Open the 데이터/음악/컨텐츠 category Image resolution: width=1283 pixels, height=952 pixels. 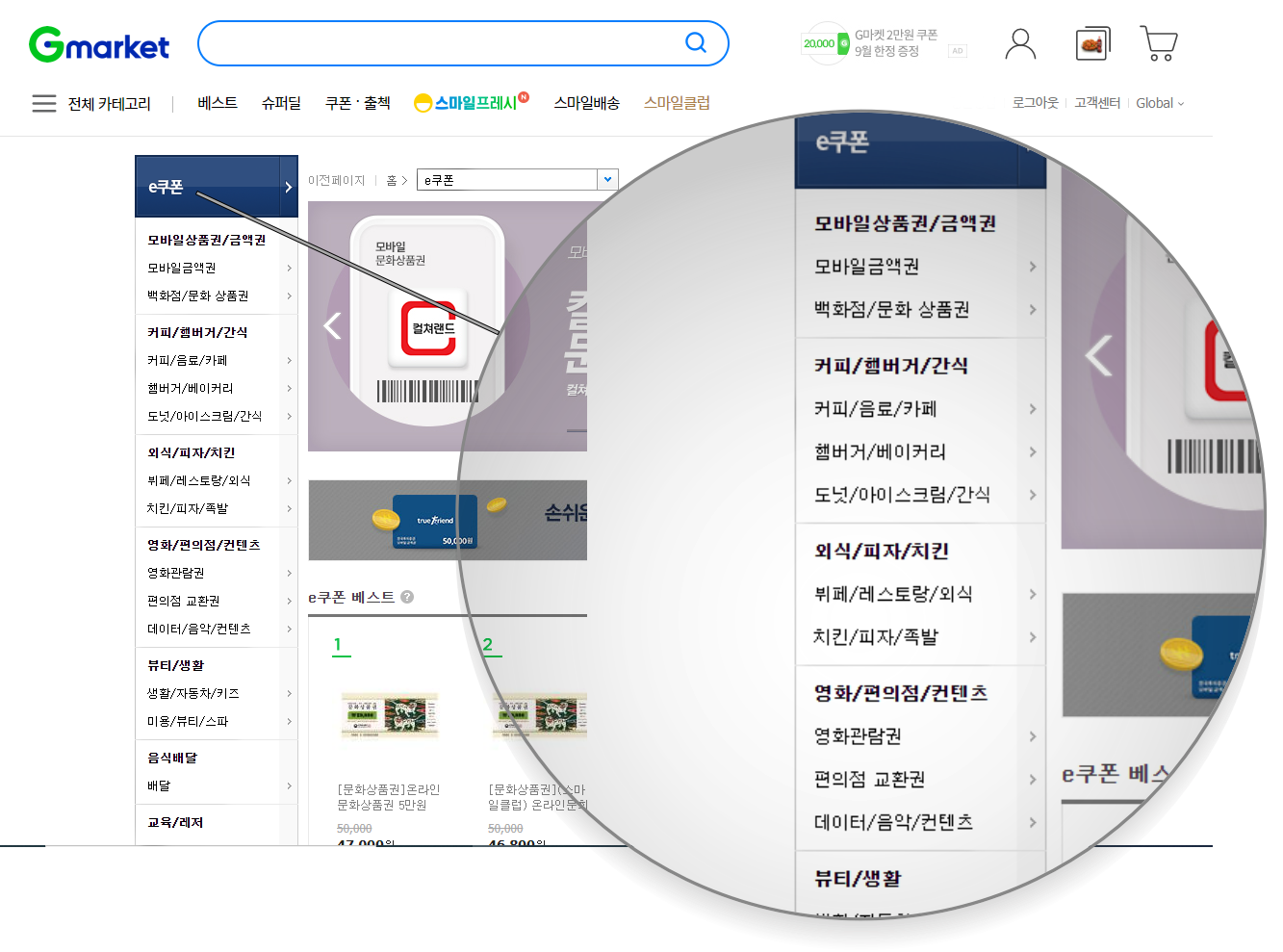point(198,629)
